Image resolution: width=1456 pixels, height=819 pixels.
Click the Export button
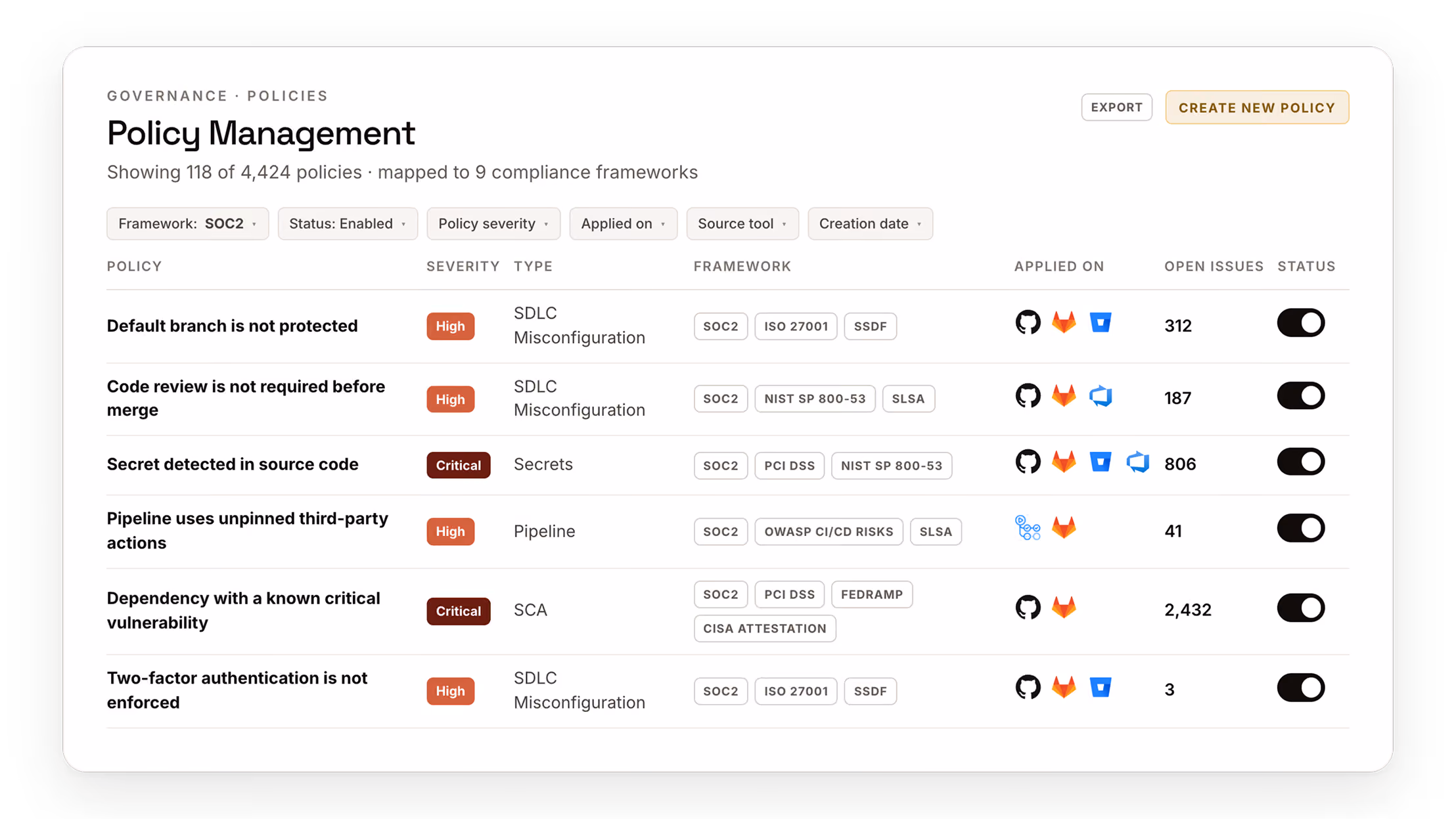(x=1116, y=107)
